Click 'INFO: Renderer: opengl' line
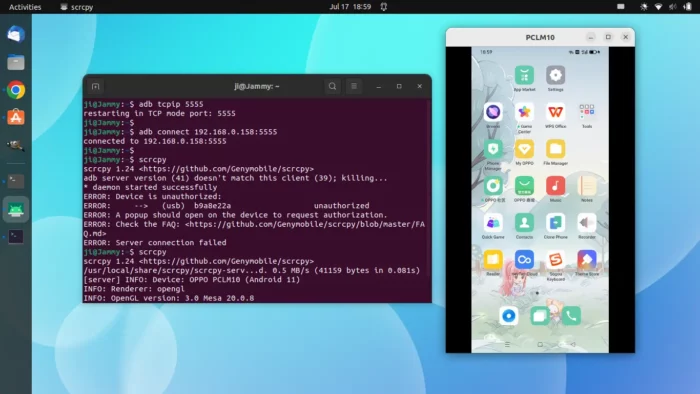Viewport: 700px width, 394px height. pyautogui.click(x=134, y=289)
